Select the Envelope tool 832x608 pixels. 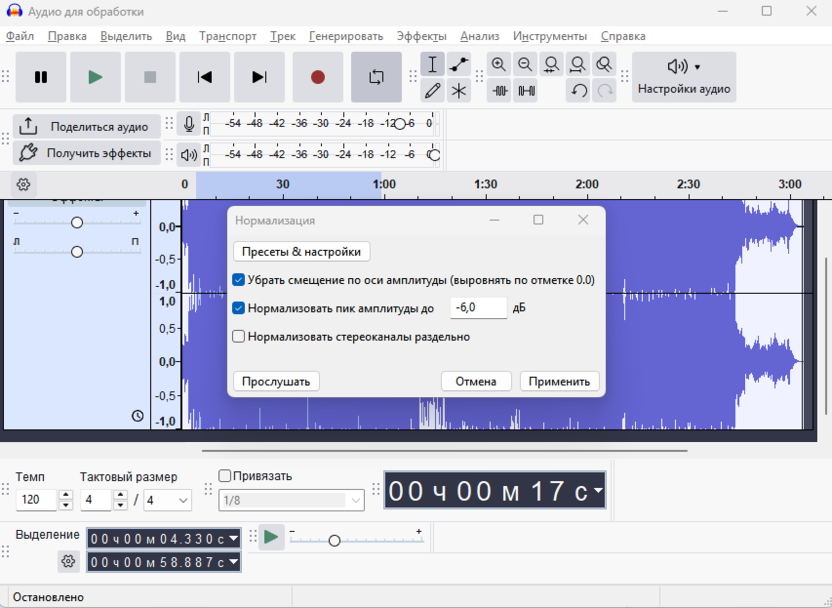coord(458,64)
